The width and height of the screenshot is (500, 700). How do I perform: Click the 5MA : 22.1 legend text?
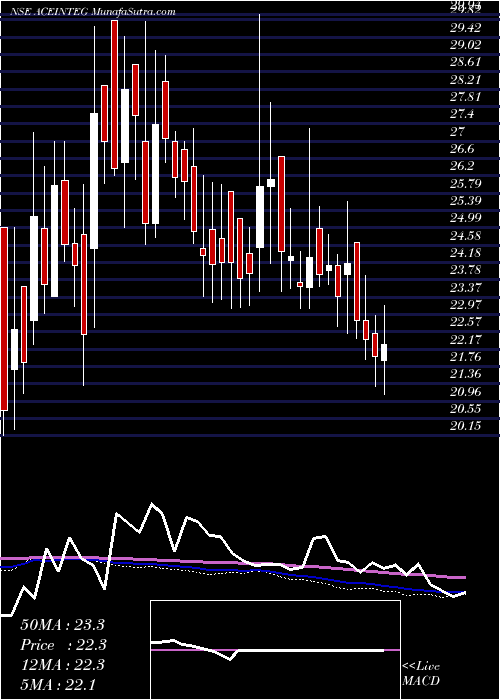click(57, 684)
